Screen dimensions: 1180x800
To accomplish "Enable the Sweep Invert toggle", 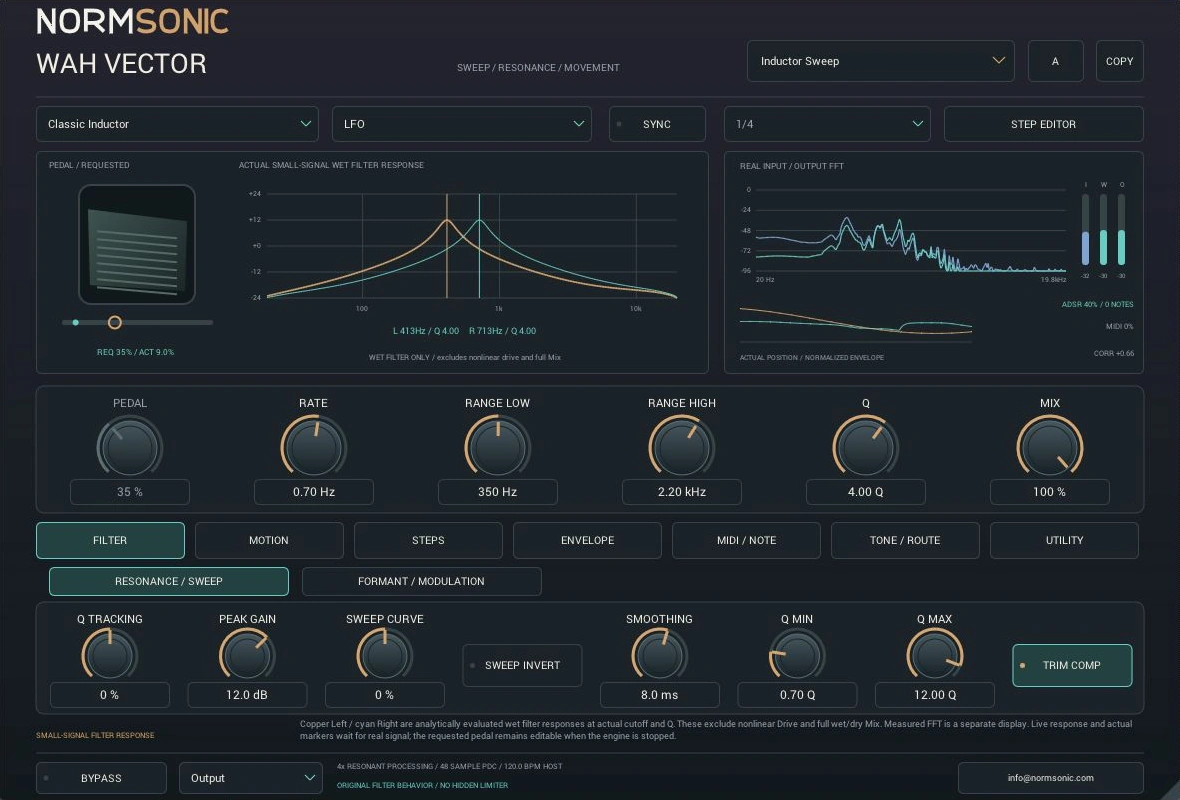I will (522, 665).
